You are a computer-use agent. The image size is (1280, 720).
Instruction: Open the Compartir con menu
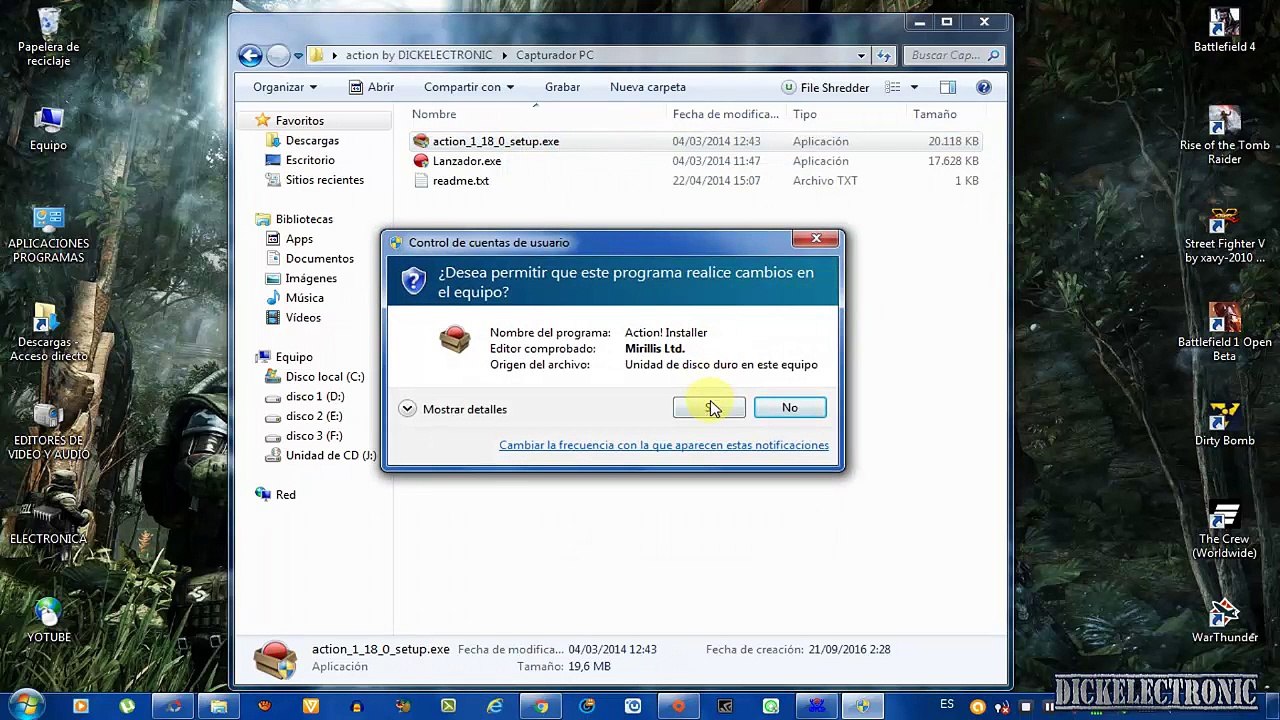(x=469, y=87)
